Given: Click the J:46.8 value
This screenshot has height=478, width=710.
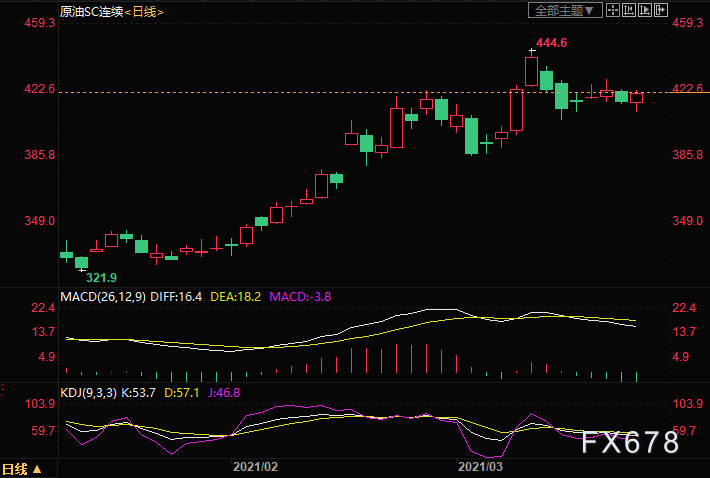Looking at the screenshot, I should tap(224, 392).
